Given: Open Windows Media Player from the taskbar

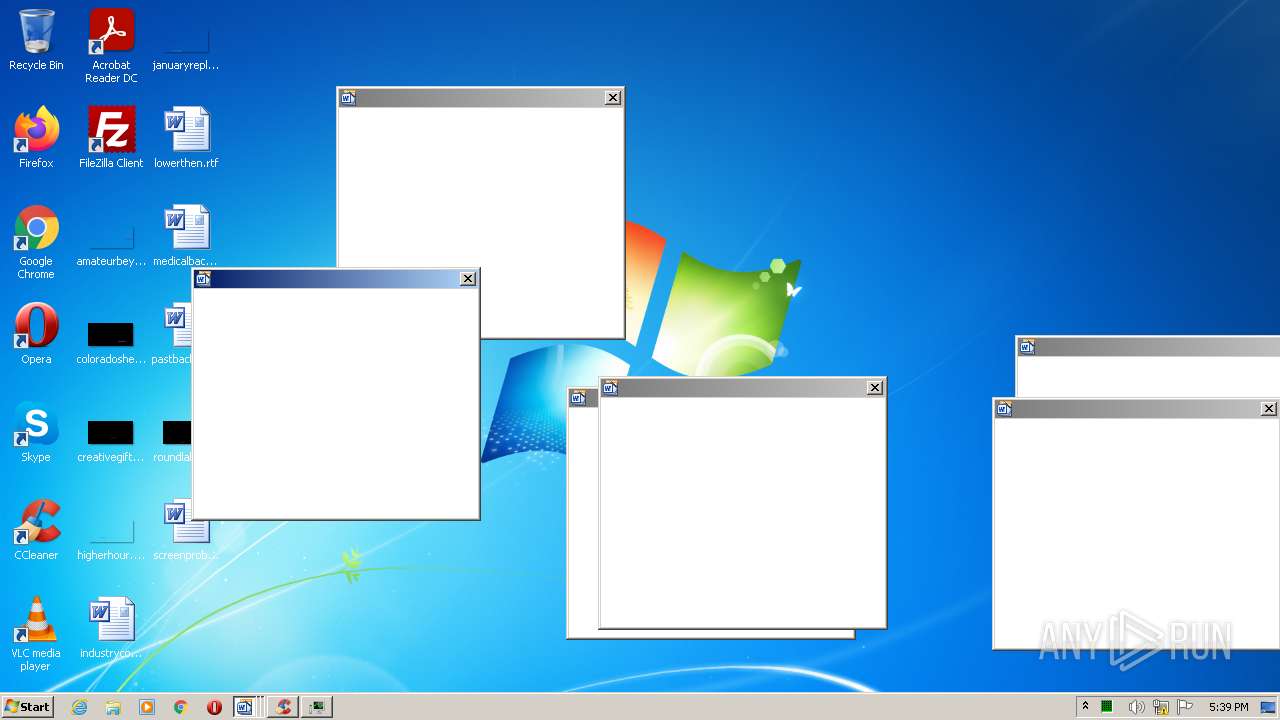Looking at the screenshot, I should [147, 707].
